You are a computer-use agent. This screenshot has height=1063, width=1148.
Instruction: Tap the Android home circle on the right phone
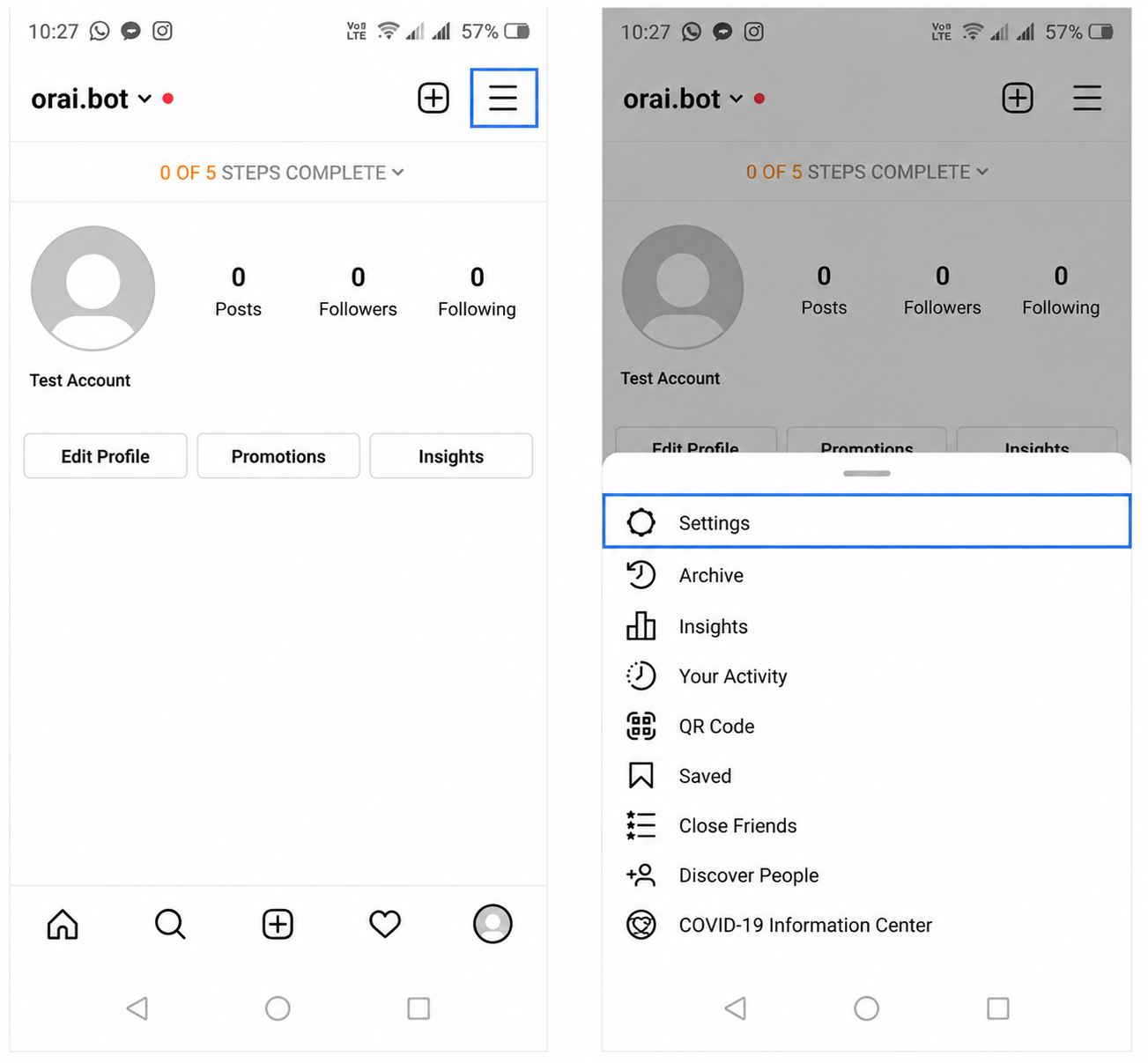point(867,1008)
